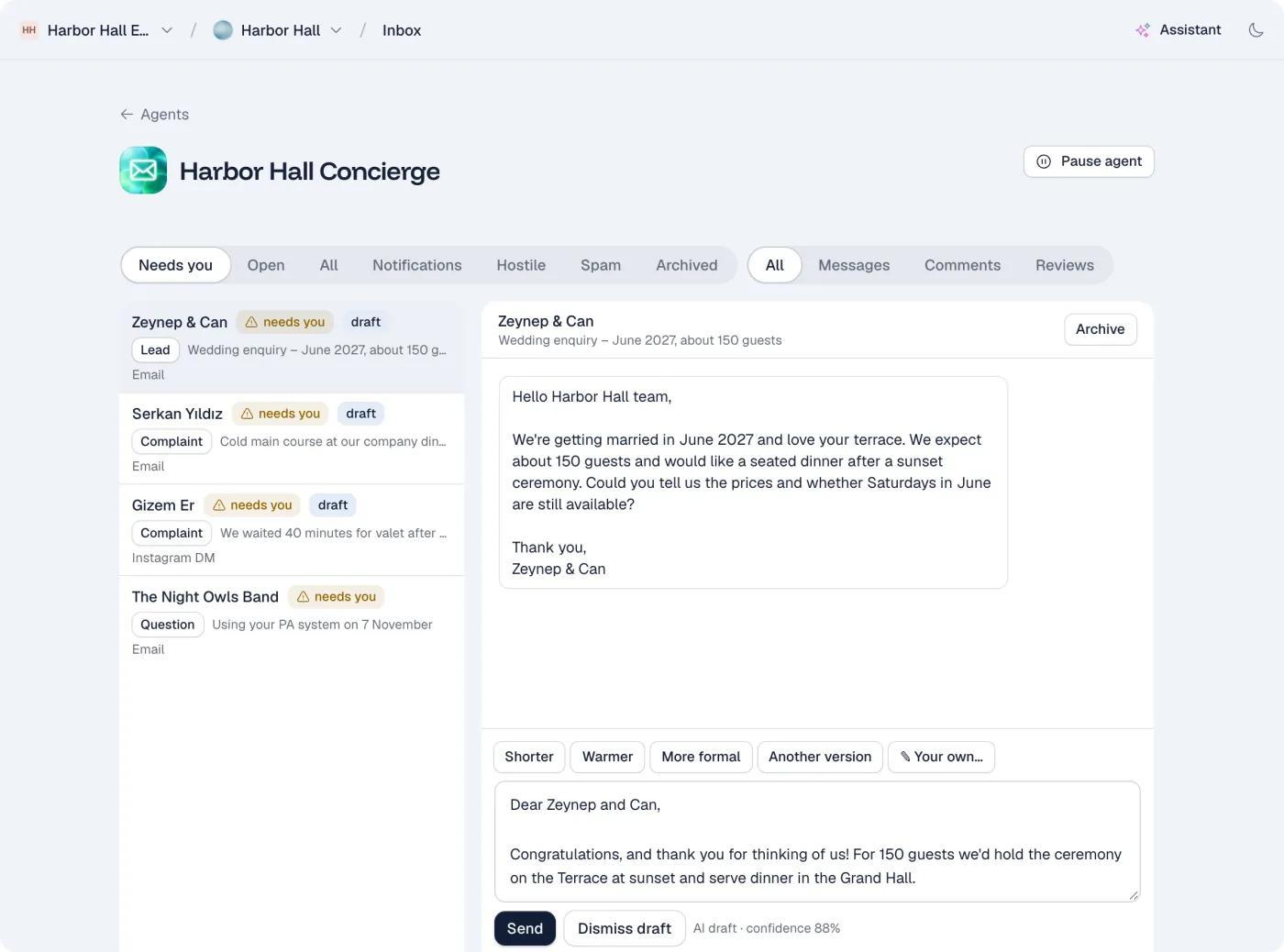Send the drafted reply

click(525, 928)
